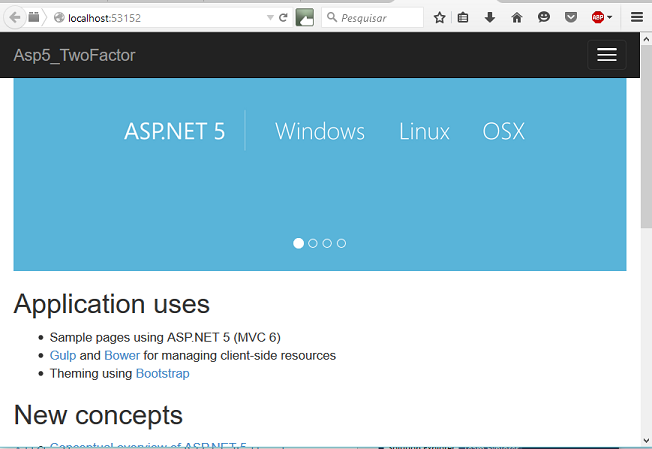Open the Bower link
This screenshot has height=449, width=652.
[x=122, y=355]
